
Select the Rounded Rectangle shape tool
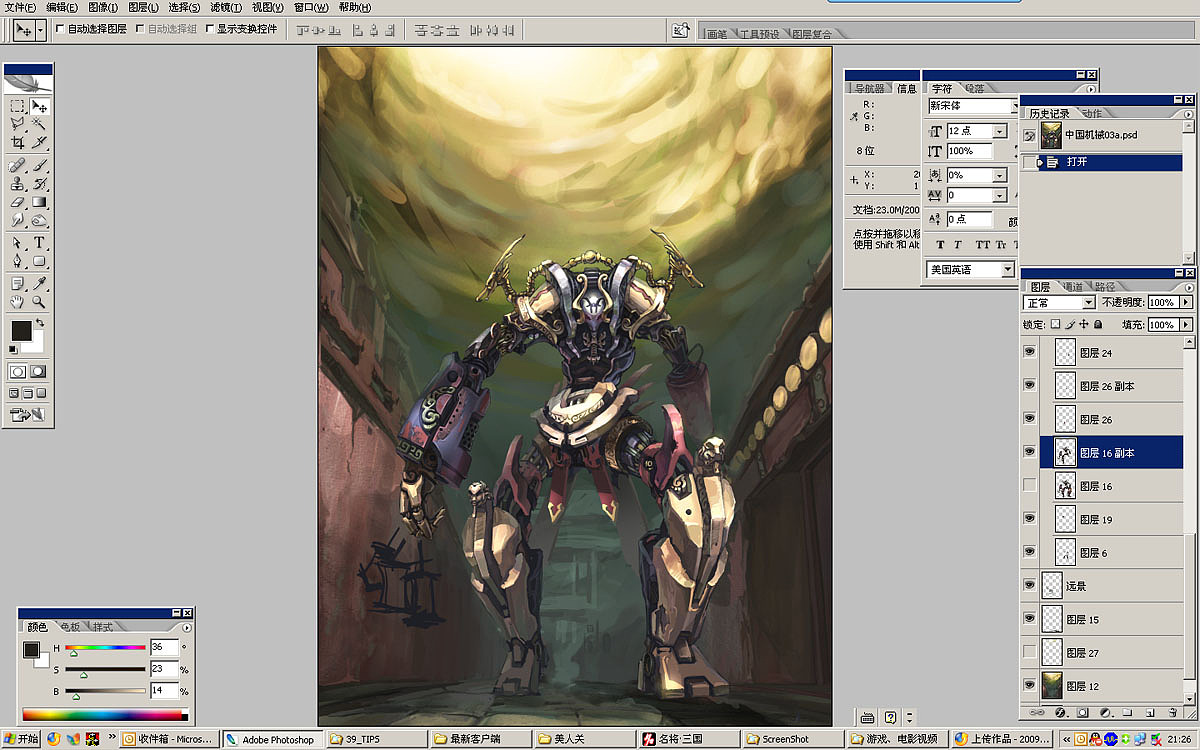pyautogui.click(x=39, y=261)
